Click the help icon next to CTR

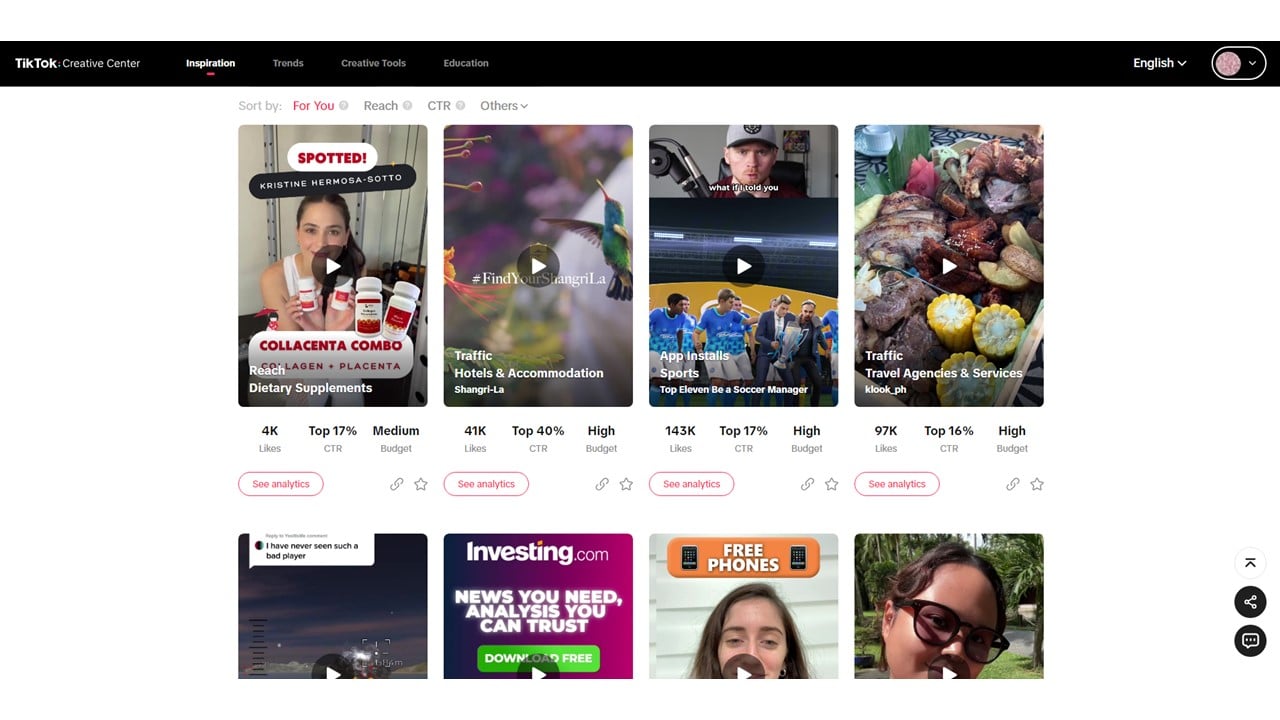461,106
